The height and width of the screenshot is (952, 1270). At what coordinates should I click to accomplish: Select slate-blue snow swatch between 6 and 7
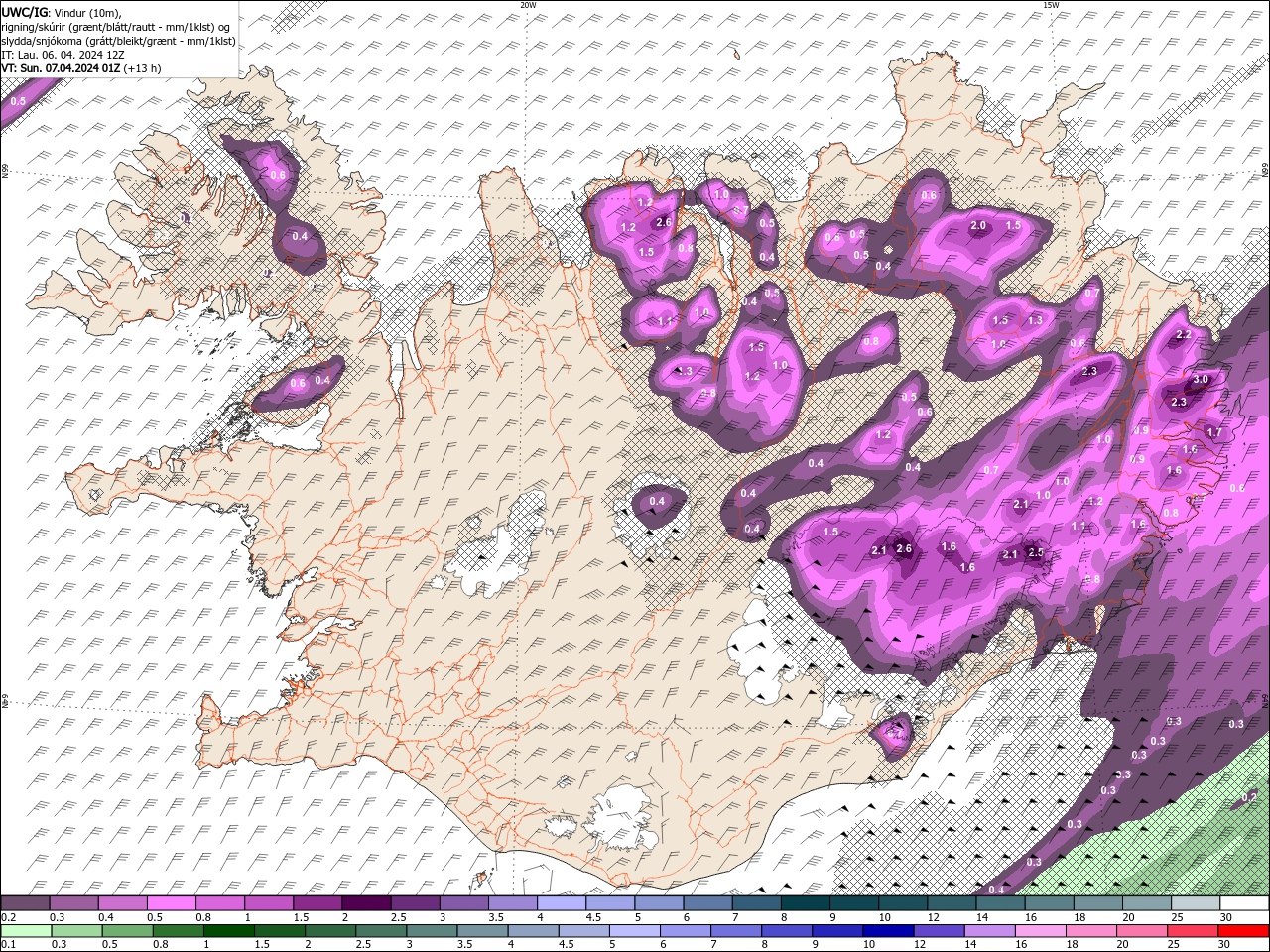pyautogui.click(x=707, y=903)
